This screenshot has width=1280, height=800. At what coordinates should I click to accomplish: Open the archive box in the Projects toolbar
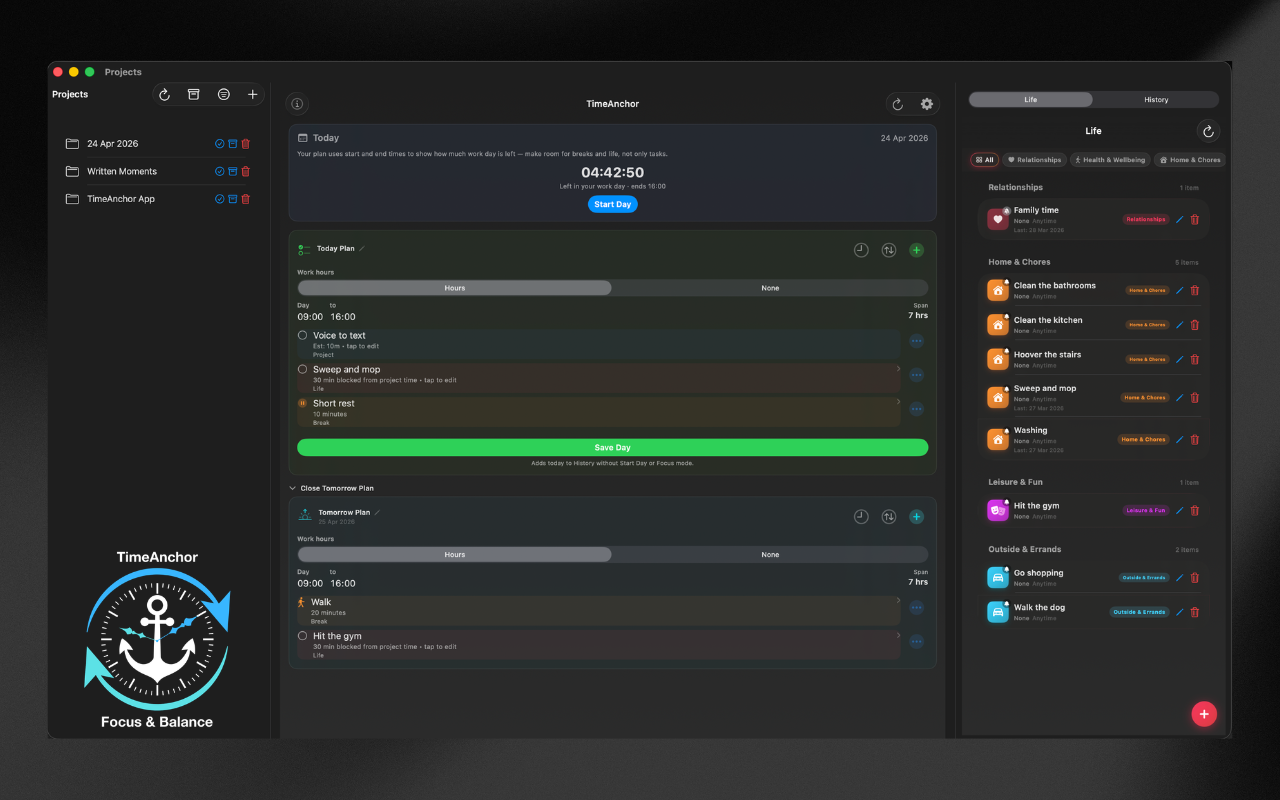[x=194, y=94]
